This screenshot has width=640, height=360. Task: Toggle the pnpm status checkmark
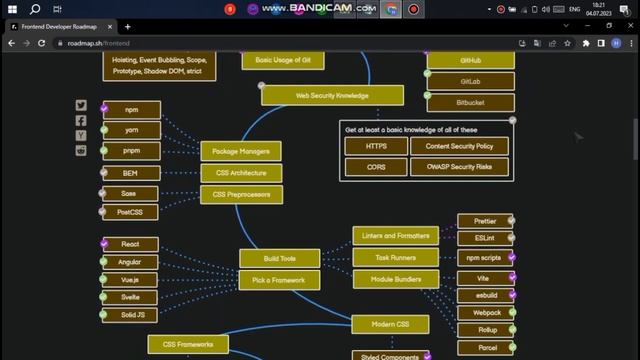tap(104, 151)
